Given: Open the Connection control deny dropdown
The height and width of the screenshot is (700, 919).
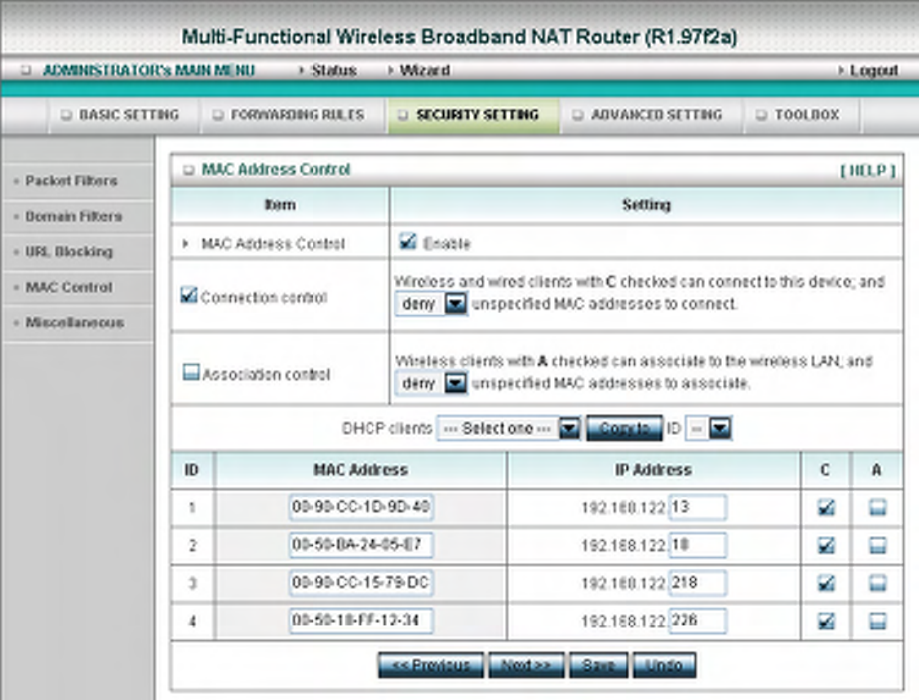Looking at the screenshot, I should click(x=431, y=304).
